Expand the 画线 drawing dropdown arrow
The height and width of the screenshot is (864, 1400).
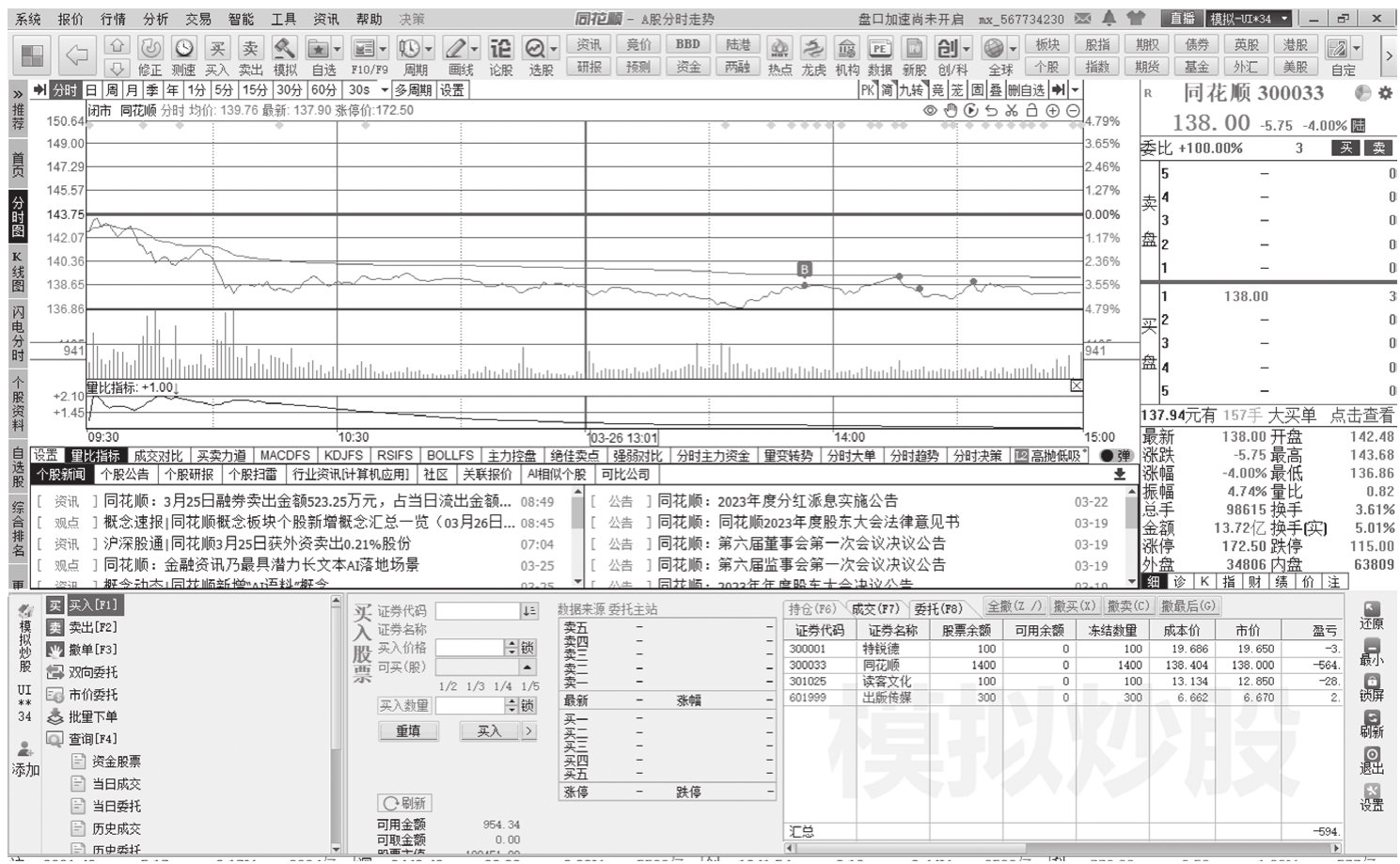(476, 49)
